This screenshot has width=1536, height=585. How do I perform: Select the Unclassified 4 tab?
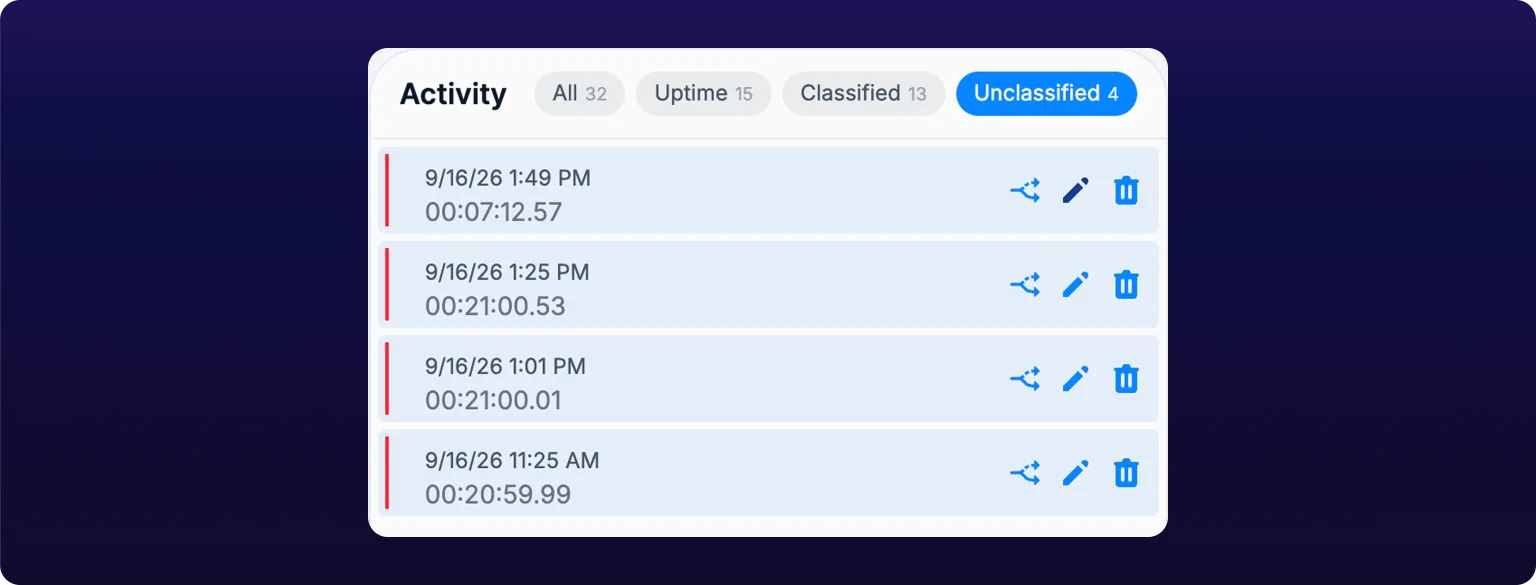[1046, 94]
